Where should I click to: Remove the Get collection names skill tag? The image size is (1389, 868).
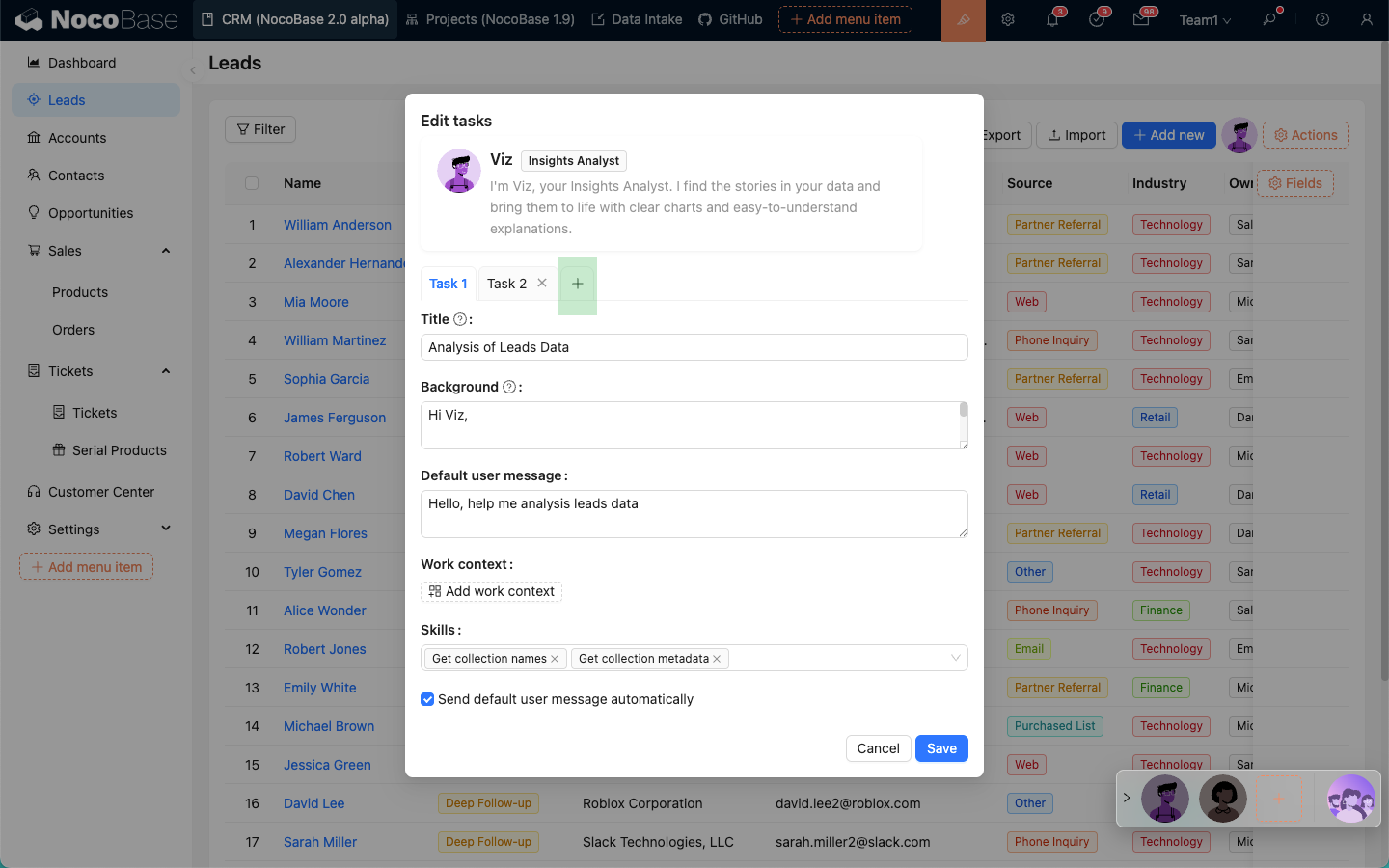tap(555, 659)
